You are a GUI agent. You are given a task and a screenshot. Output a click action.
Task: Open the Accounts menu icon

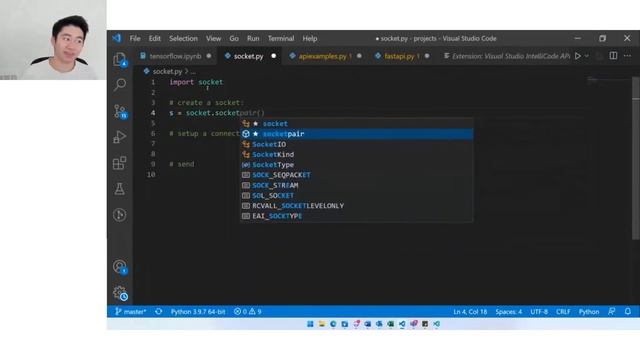click(x=120, y=267)
